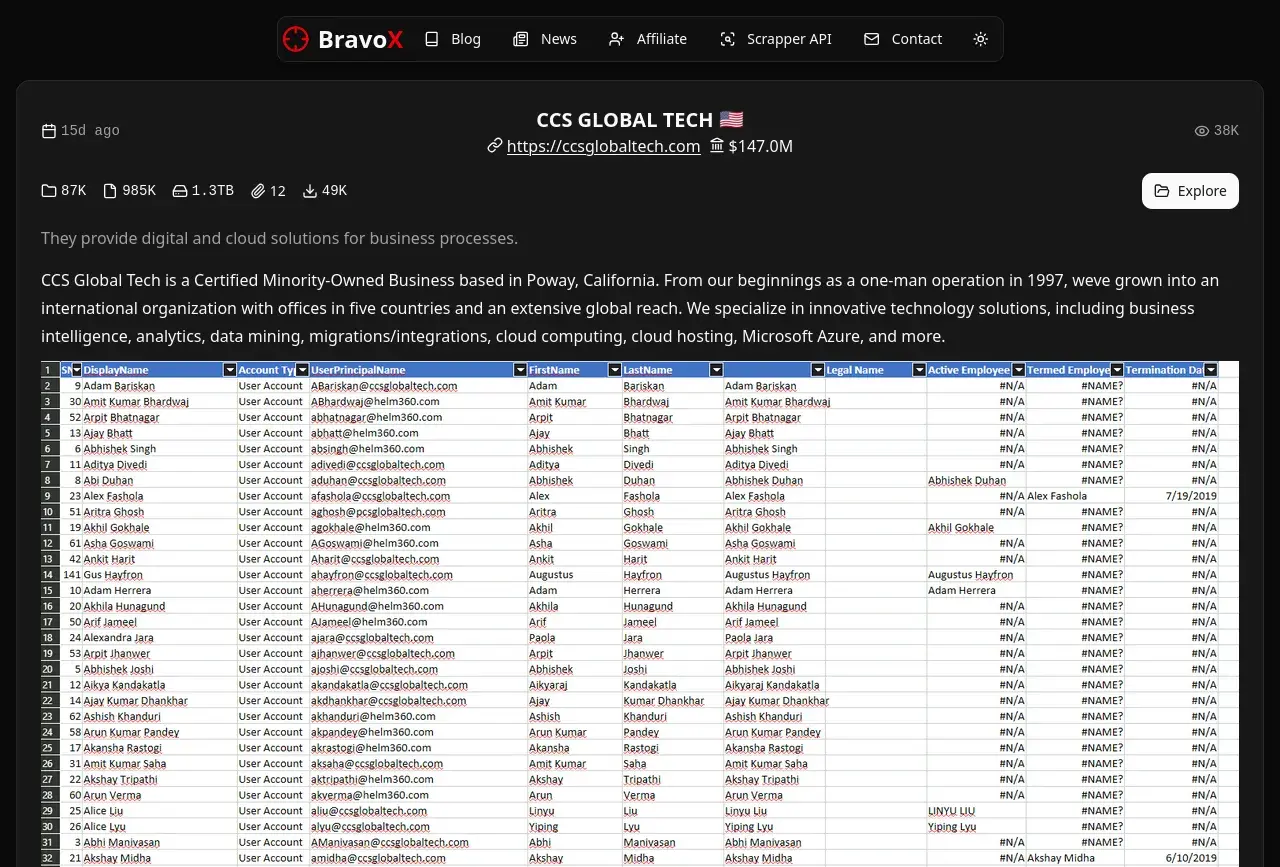Click the text 'They provide digital and cloud solutions'
Viewport: 1280px width, 867px height.
click(x=279, y=238)
